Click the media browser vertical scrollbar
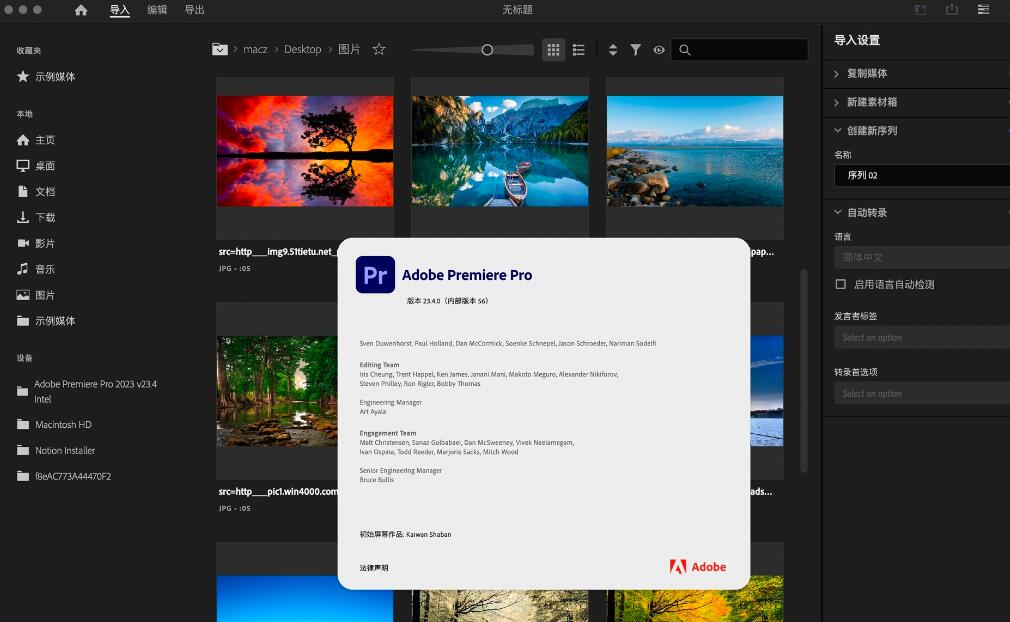This screenshot has width=1010, height=622. click(803, 371)
